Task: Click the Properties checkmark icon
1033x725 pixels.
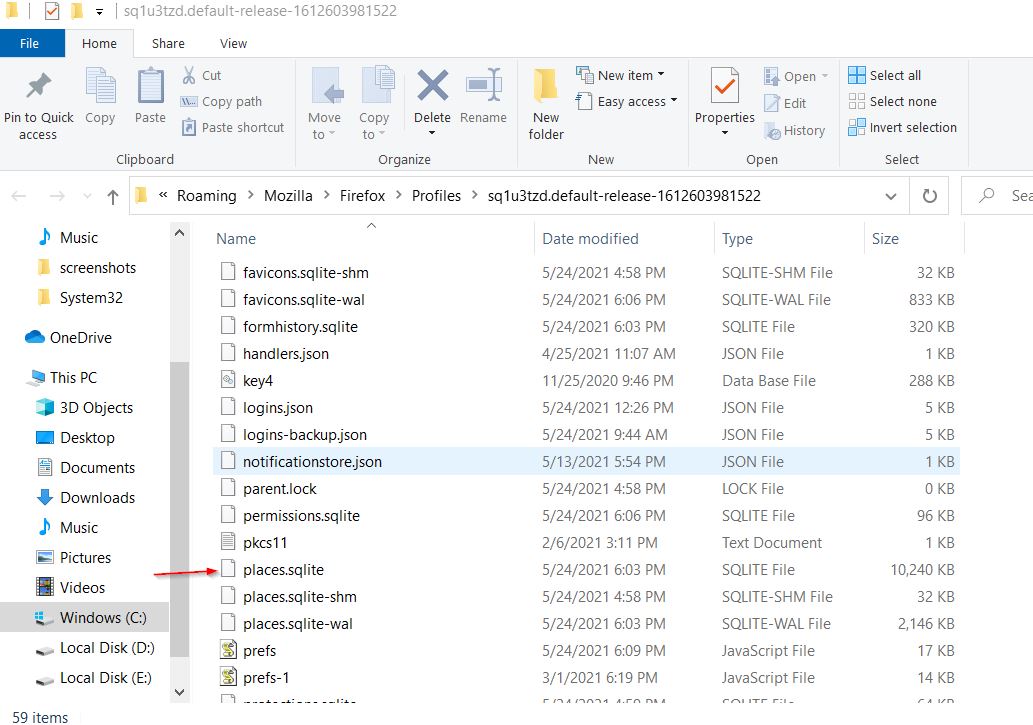Action: coord(725,86)
